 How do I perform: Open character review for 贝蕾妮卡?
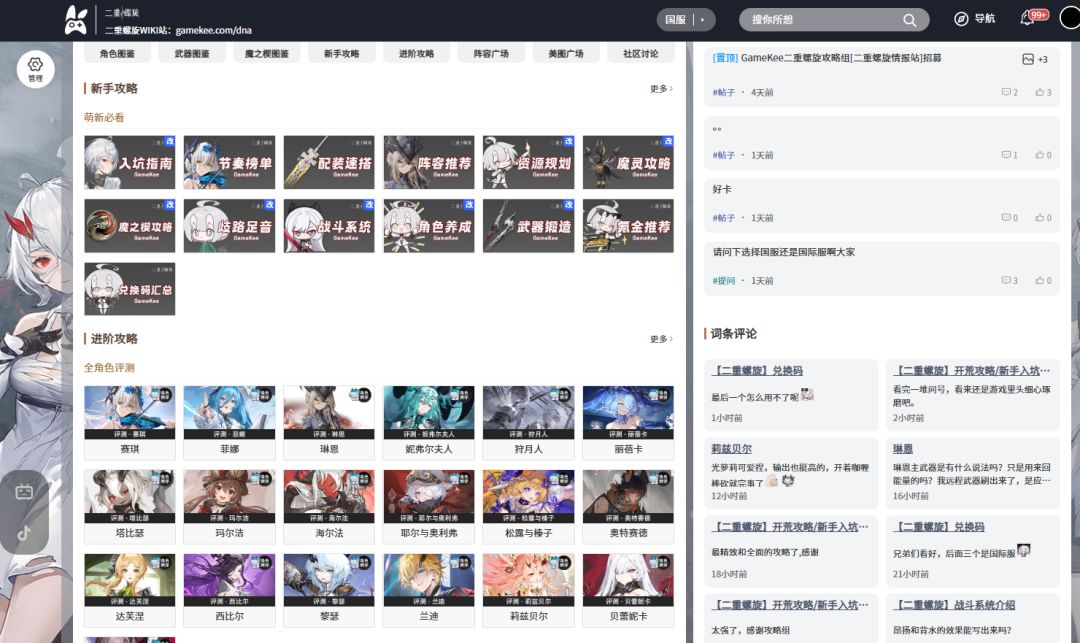coord(628,590)
